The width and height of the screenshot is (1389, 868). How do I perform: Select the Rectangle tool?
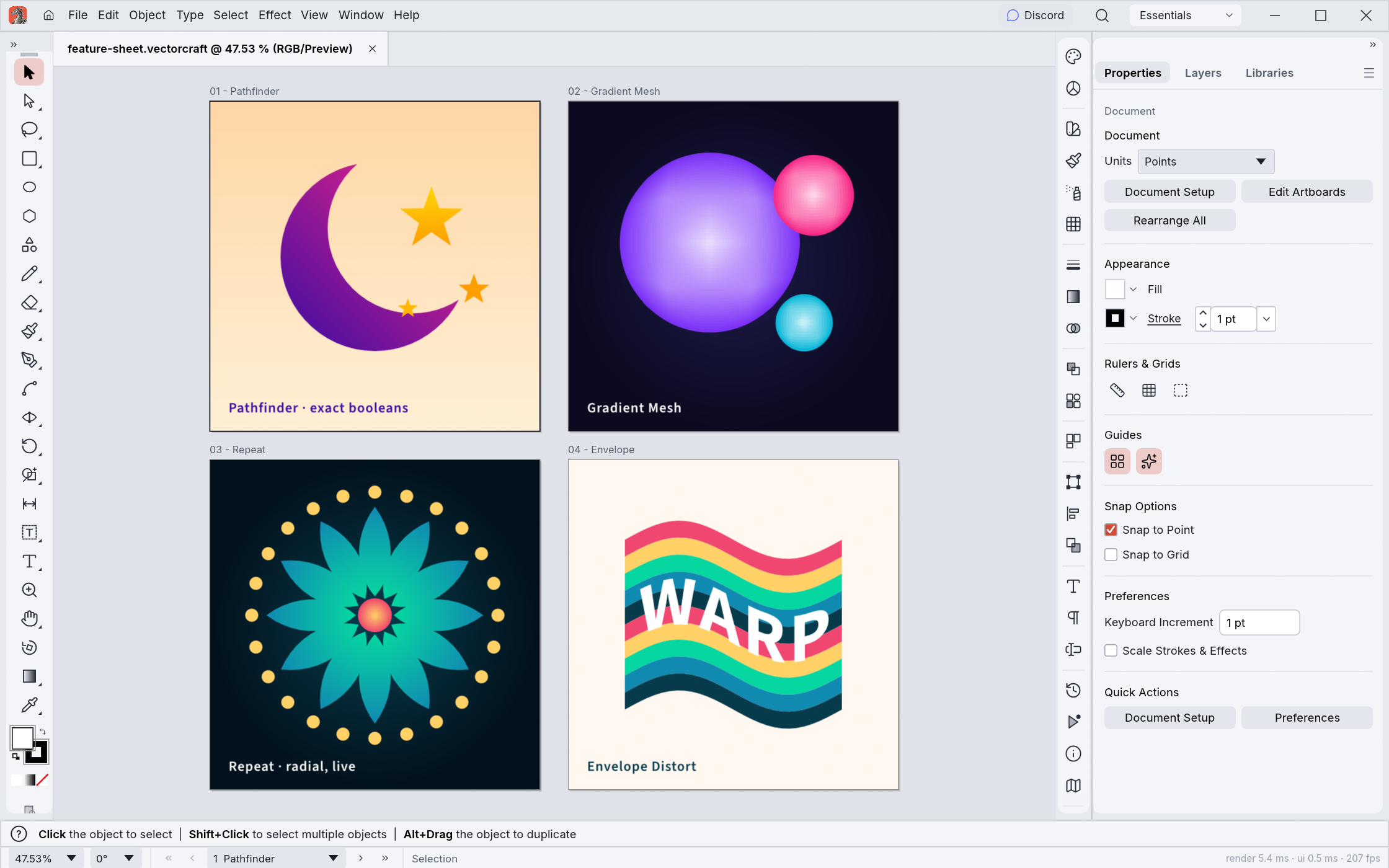coord(29,159)
